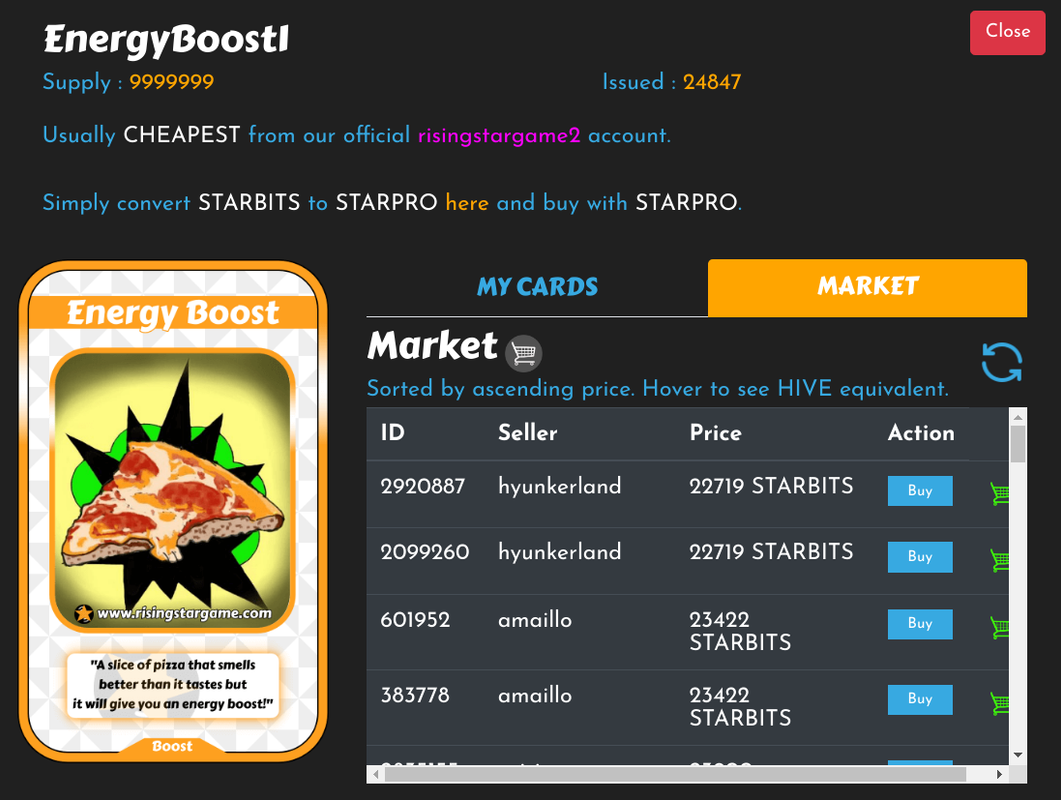Click seller amaillo in row 383778

tap(535, 695)
